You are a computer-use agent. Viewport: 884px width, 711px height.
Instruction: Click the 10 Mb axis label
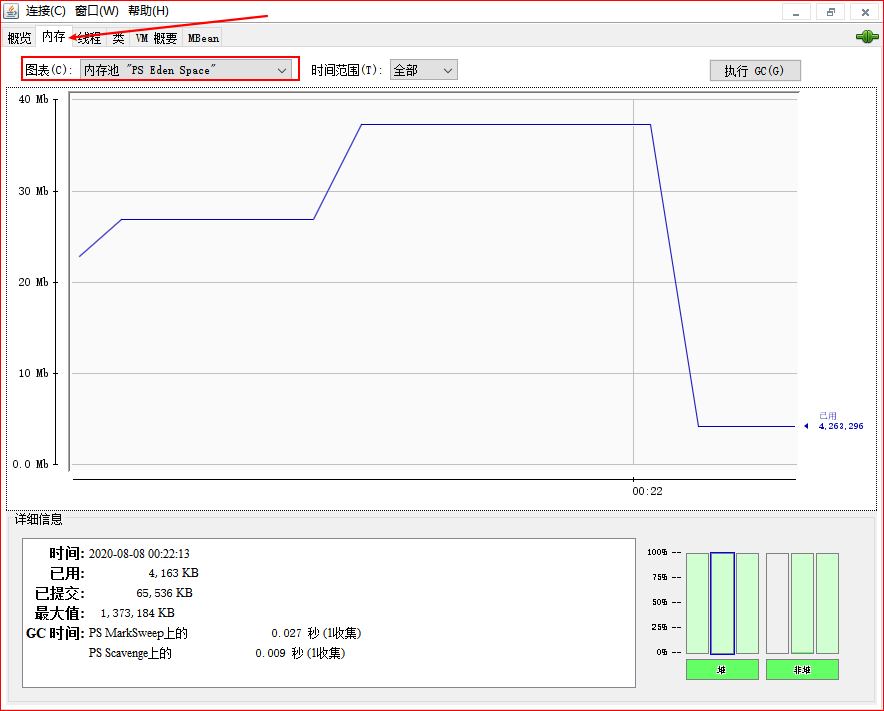(33, 373)
